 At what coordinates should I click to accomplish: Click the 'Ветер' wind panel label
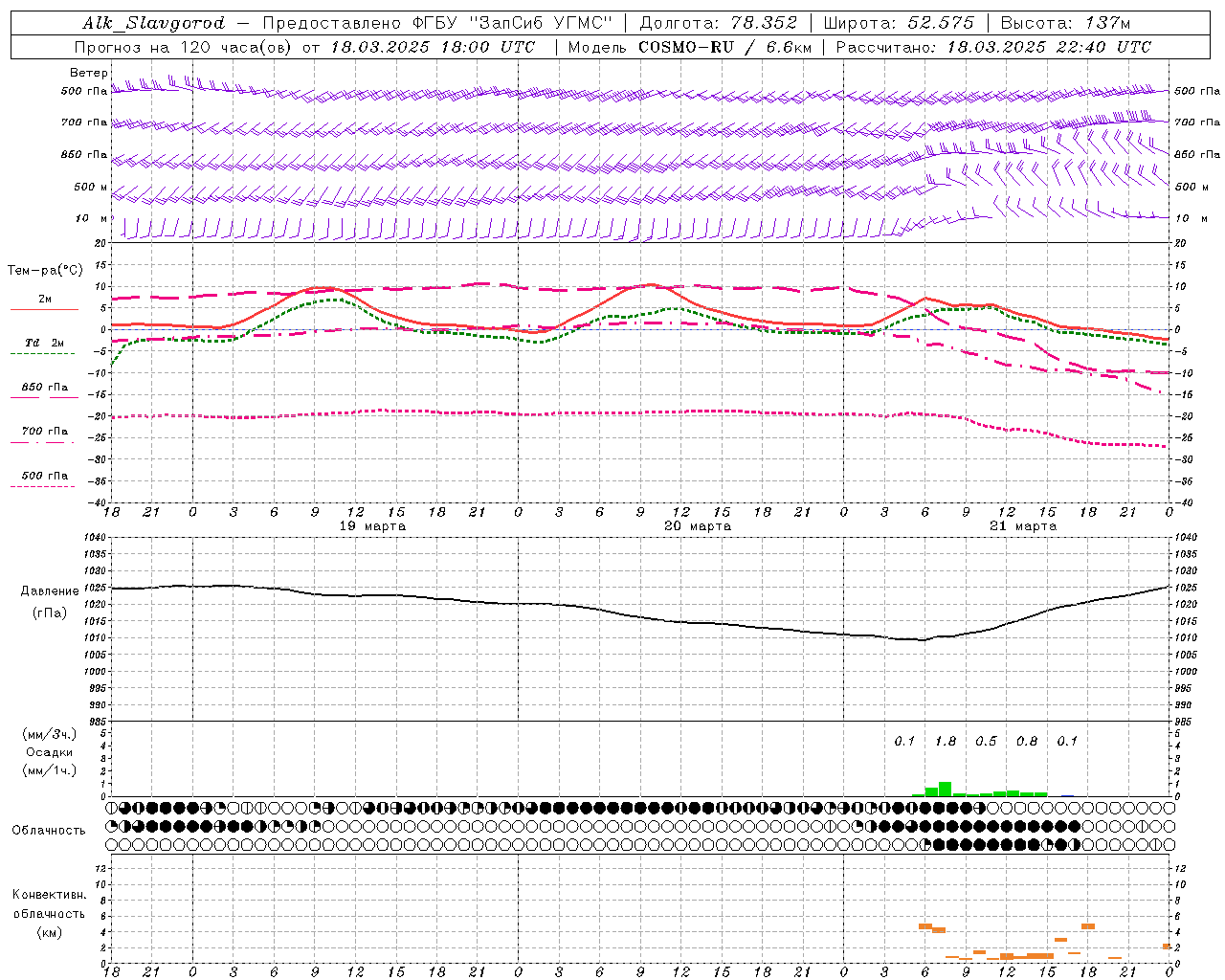point(89,73)
